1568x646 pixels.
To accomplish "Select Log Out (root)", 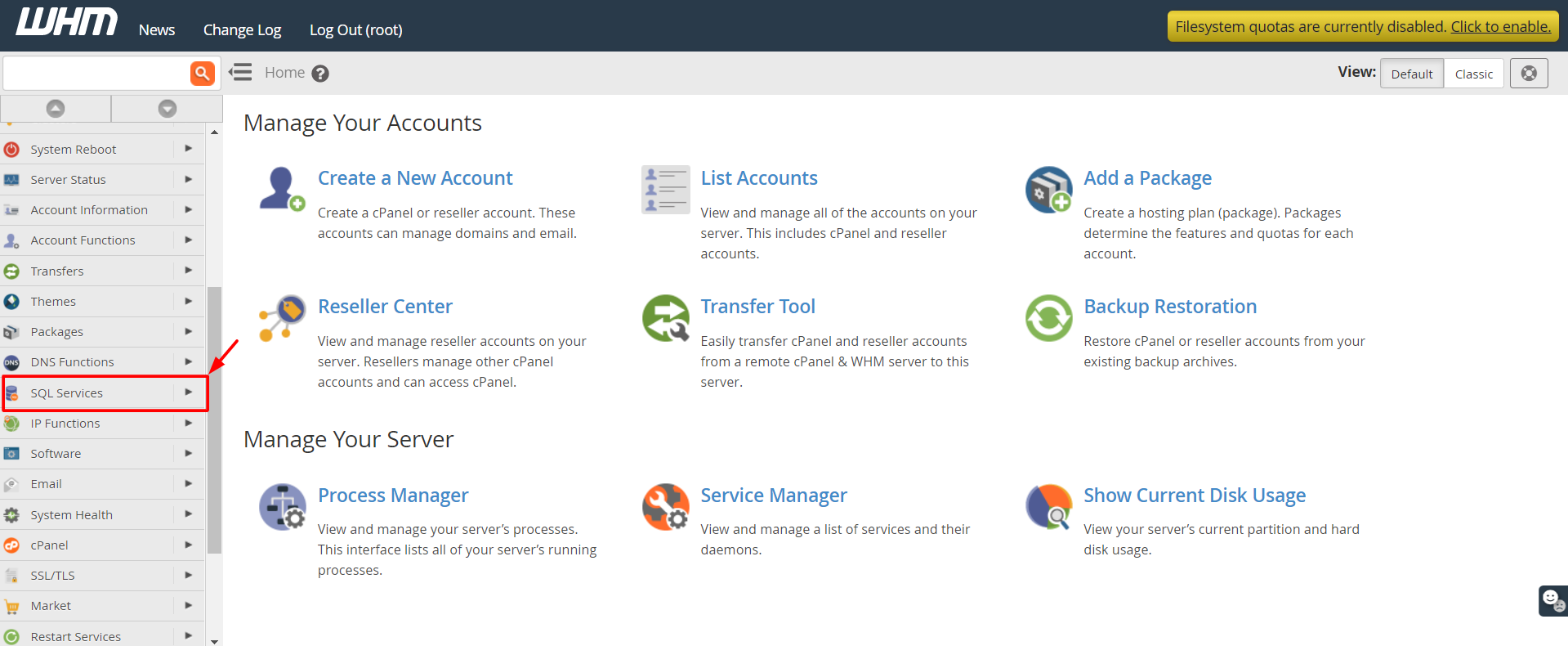I will (x=355, y=29).
